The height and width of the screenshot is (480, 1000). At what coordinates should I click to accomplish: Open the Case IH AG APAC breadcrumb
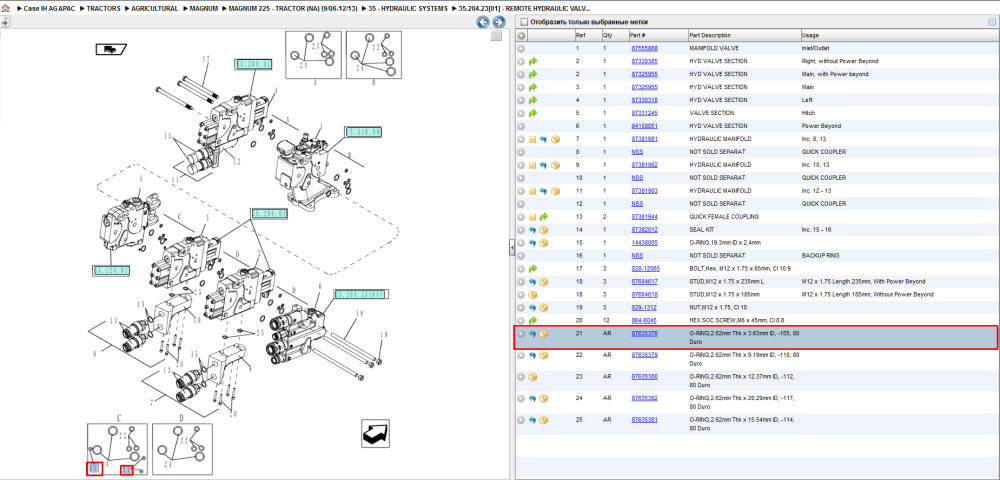click(50, 9)
